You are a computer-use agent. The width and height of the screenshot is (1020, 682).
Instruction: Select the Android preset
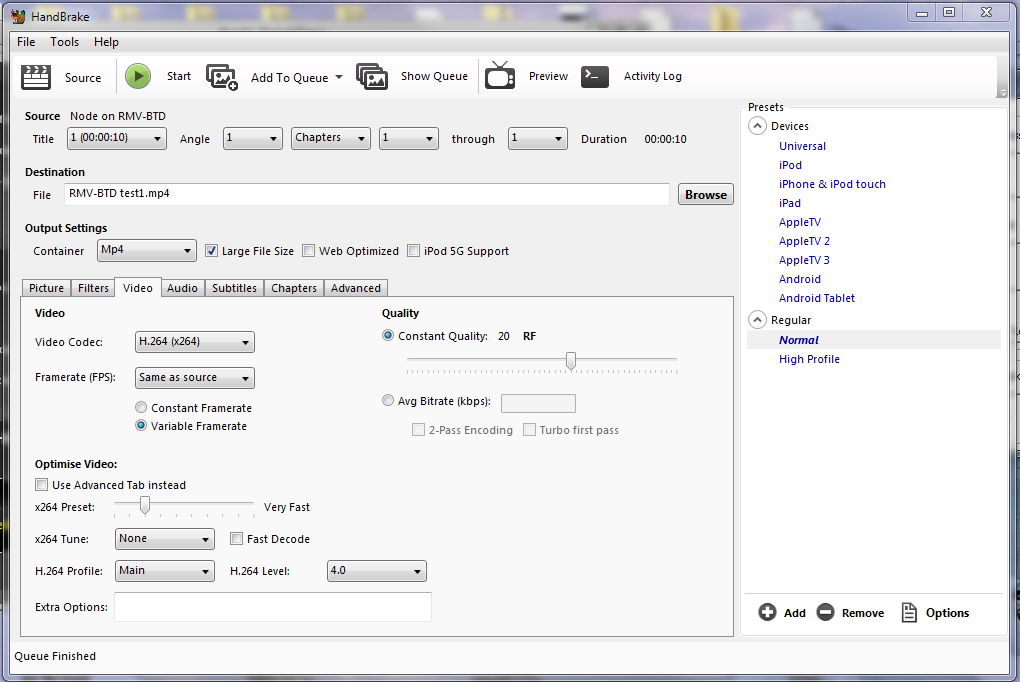point(799,279)
